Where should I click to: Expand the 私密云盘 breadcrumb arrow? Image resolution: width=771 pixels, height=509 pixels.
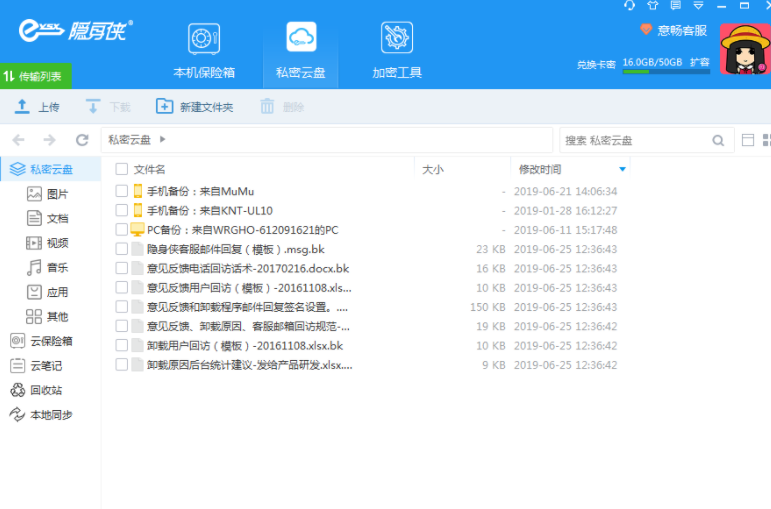tap(162, 140)
